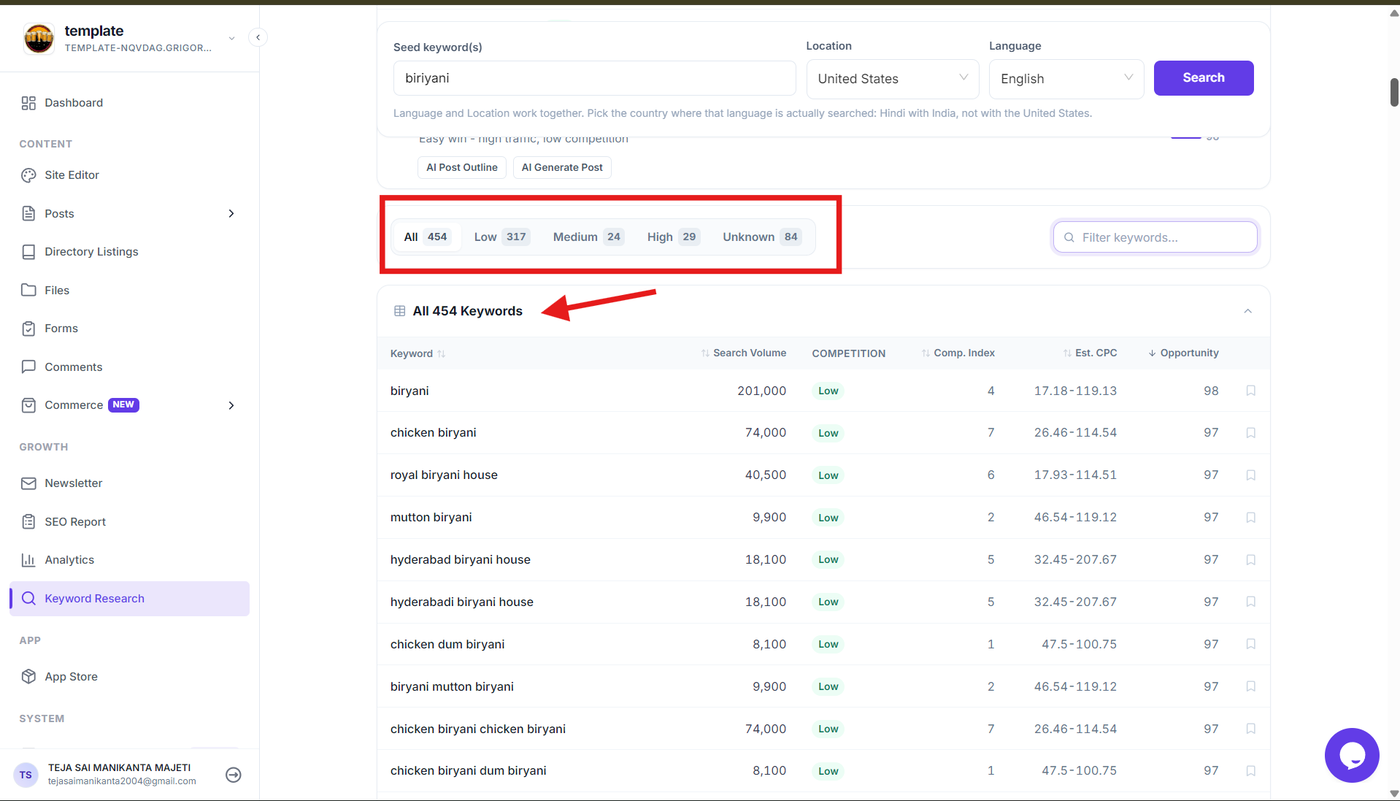Bookmark the biryani mutton biryani keyword
This screenshot has width=1400, height=801.
click(x=1250, y=687)
